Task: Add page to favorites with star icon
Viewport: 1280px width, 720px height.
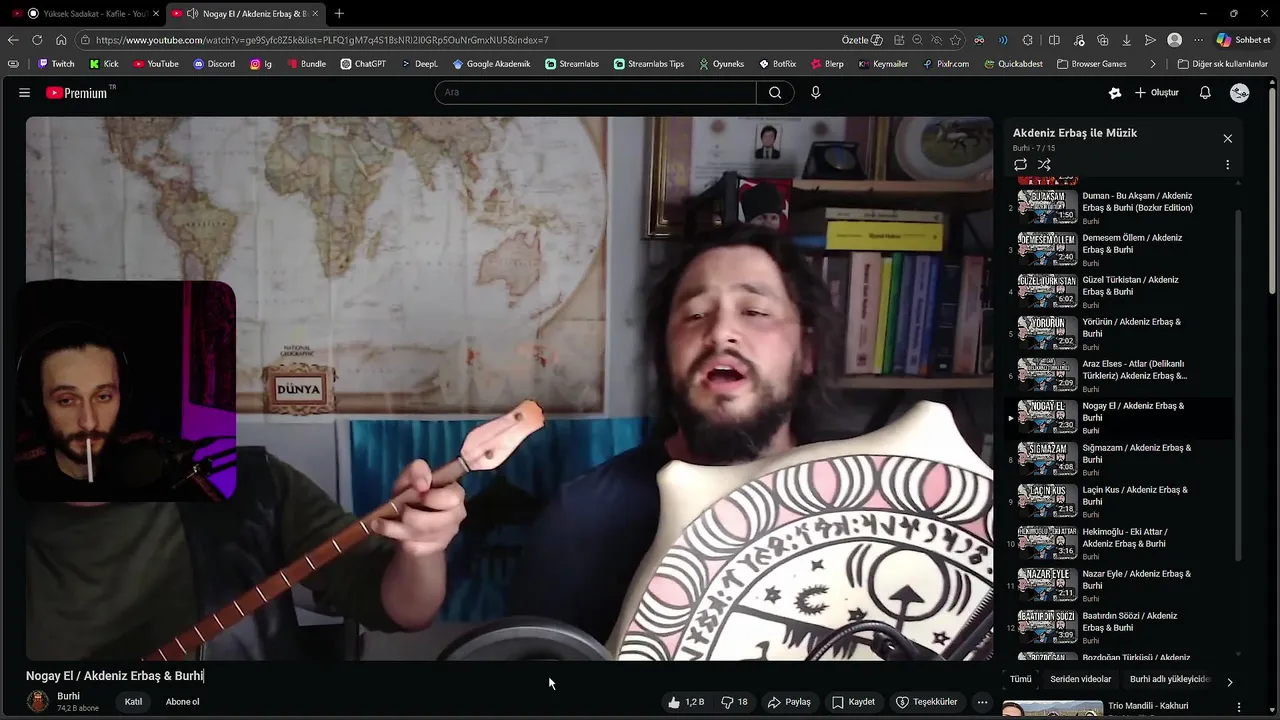Action: click(955, 40)
